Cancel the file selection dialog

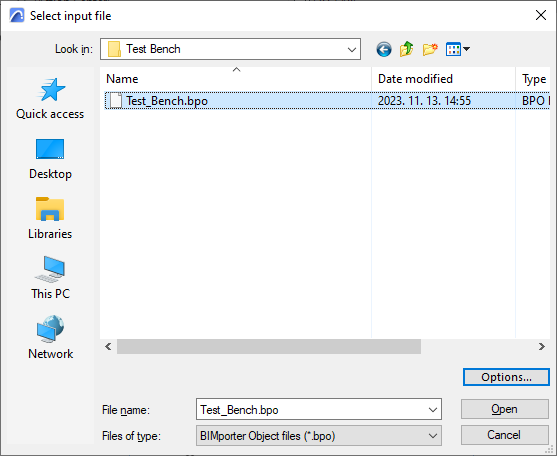coord(504,435)
